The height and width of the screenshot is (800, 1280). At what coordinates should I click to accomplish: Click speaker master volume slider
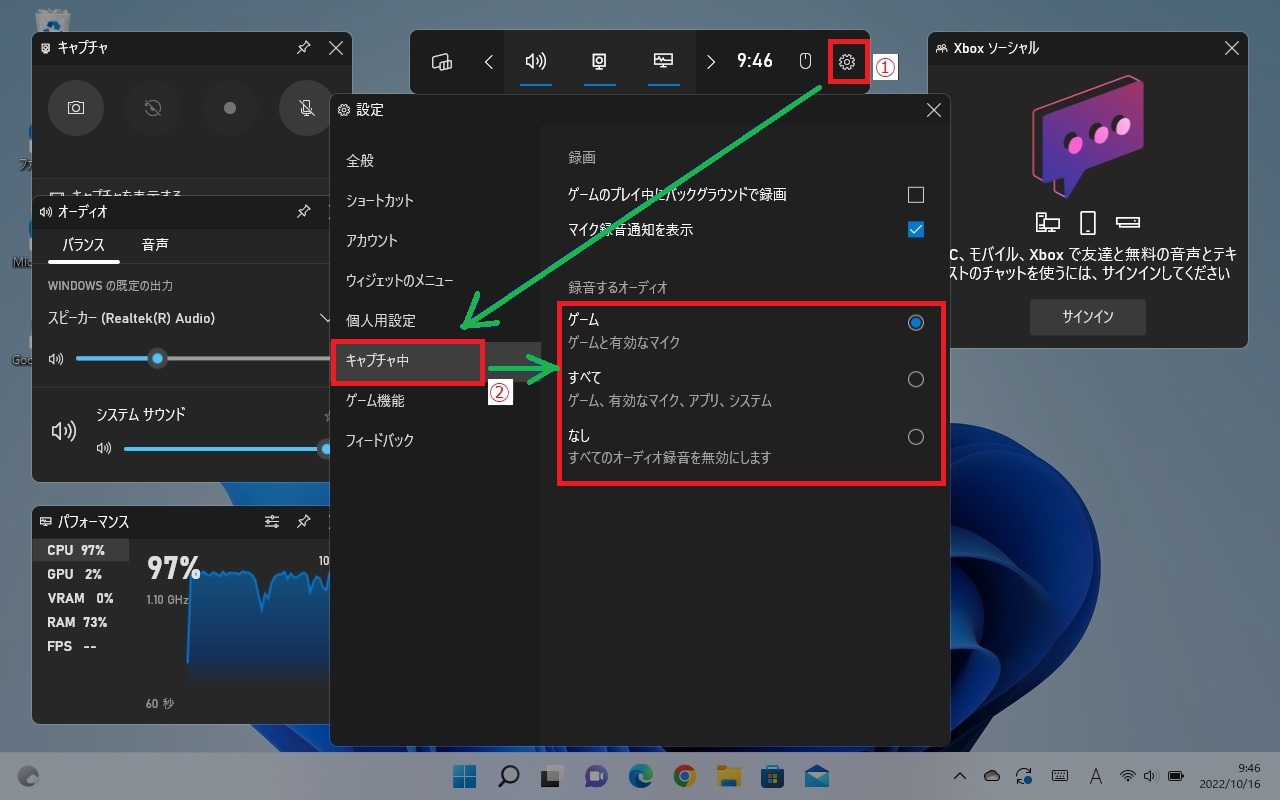click(x=203, y=359)
